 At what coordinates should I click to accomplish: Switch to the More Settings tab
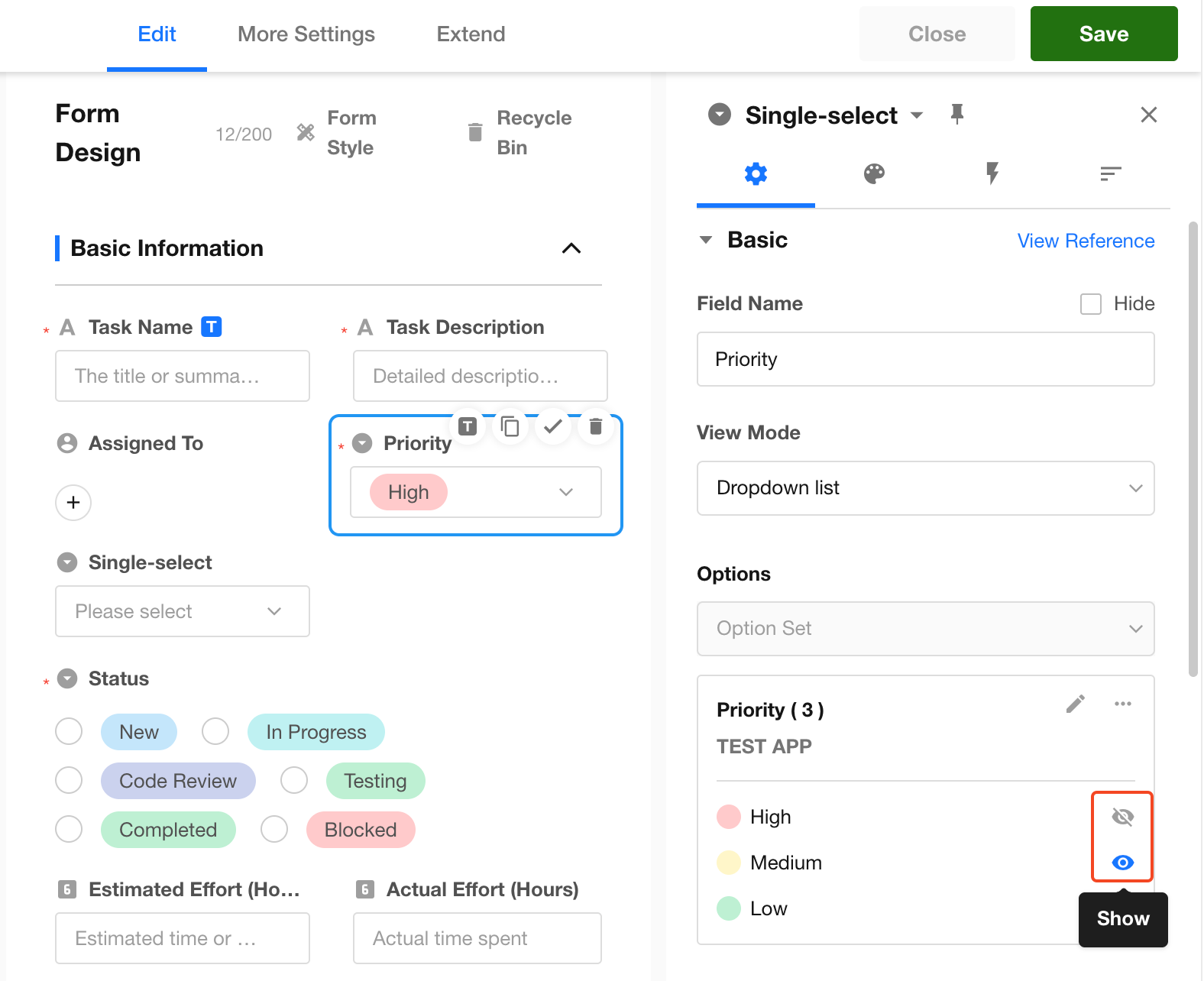click(x=306, y=34)
